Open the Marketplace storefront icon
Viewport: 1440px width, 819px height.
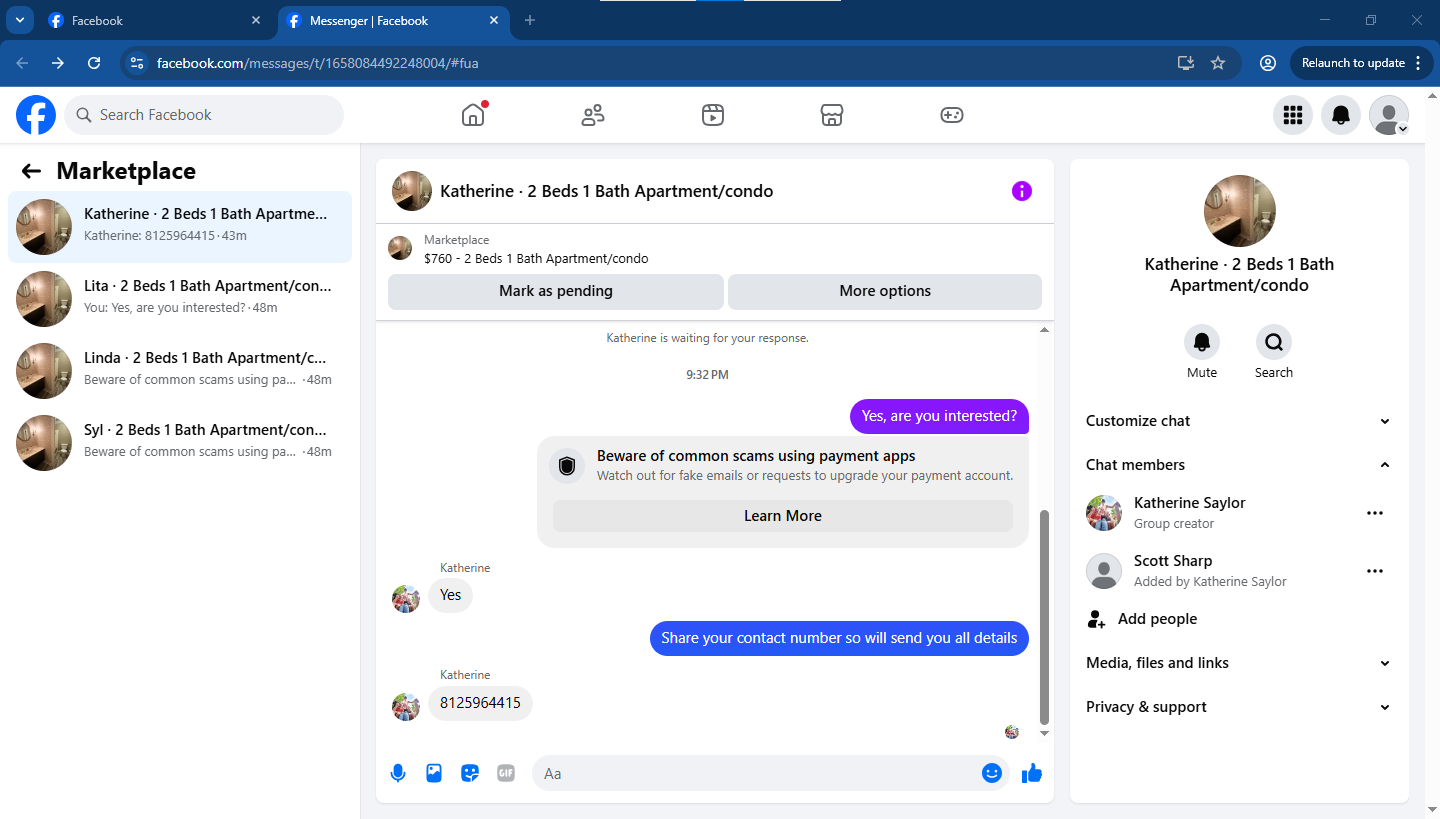point(832,115)
